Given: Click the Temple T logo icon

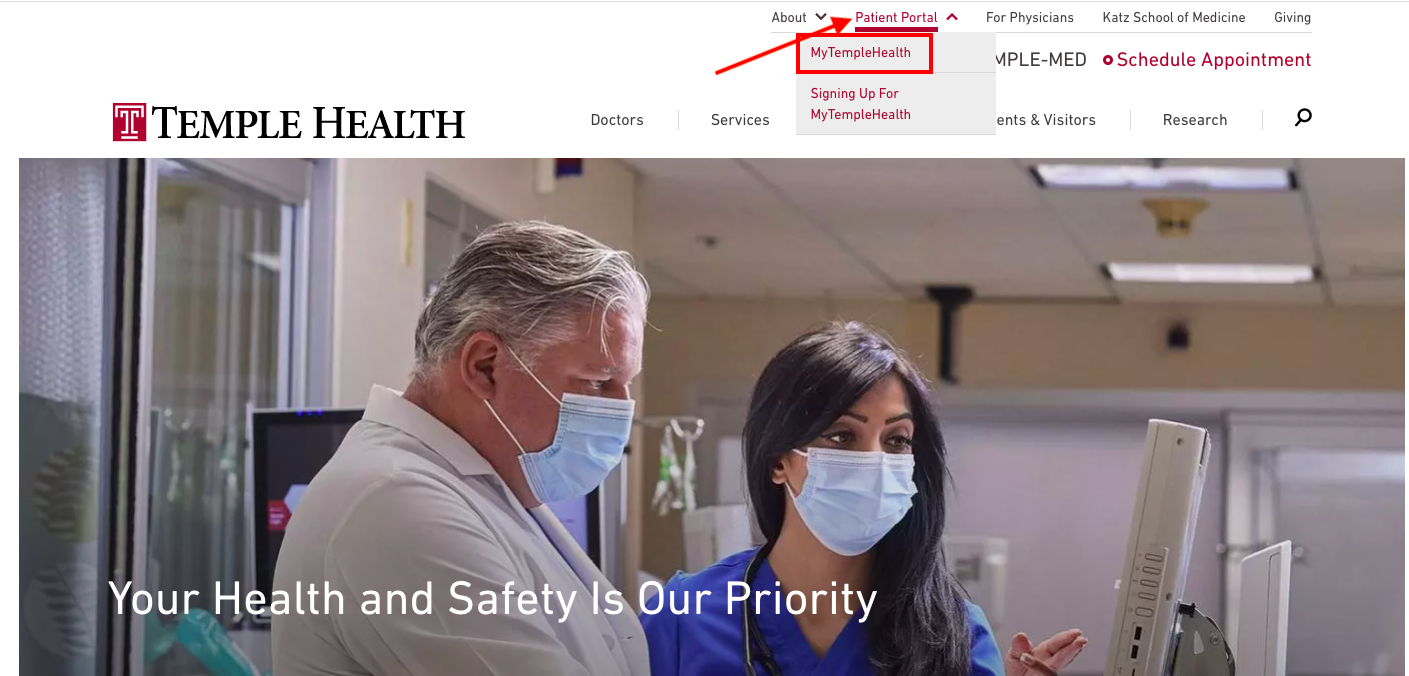Looking at the screenshot, I should tap(129, 122).
